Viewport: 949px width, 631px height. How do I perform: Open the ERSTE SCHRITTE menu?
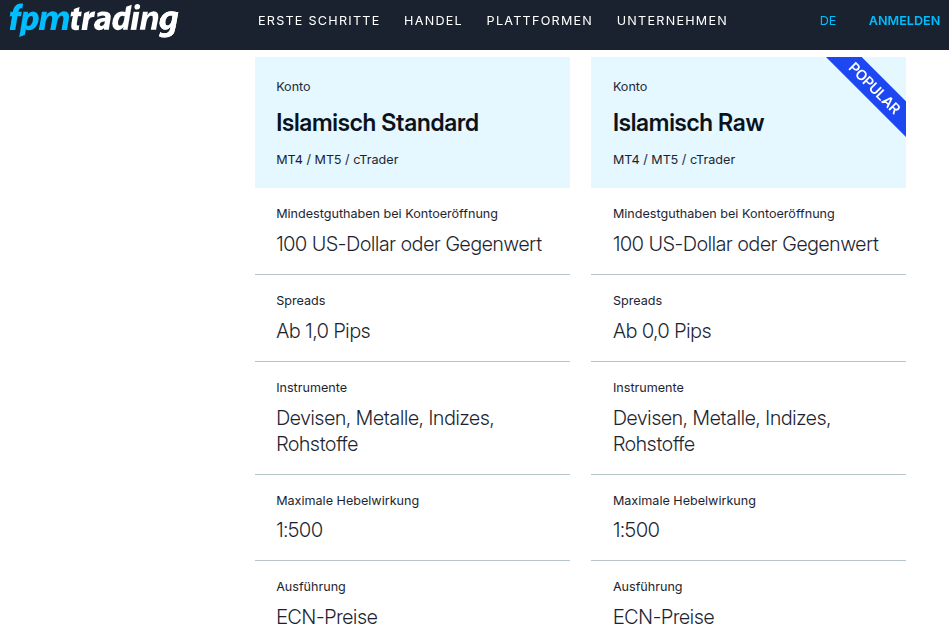point(318,20)
